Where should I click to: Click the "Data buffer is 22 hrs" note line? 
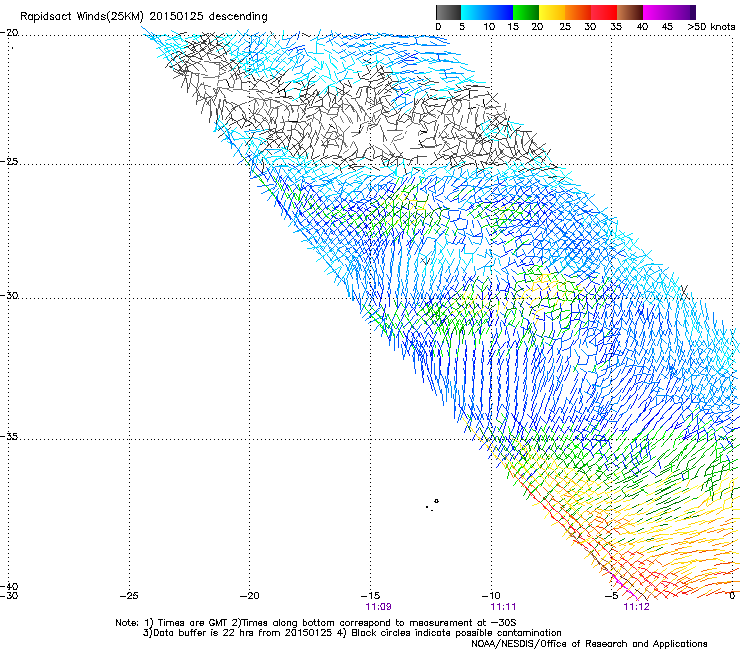(352, 633)
